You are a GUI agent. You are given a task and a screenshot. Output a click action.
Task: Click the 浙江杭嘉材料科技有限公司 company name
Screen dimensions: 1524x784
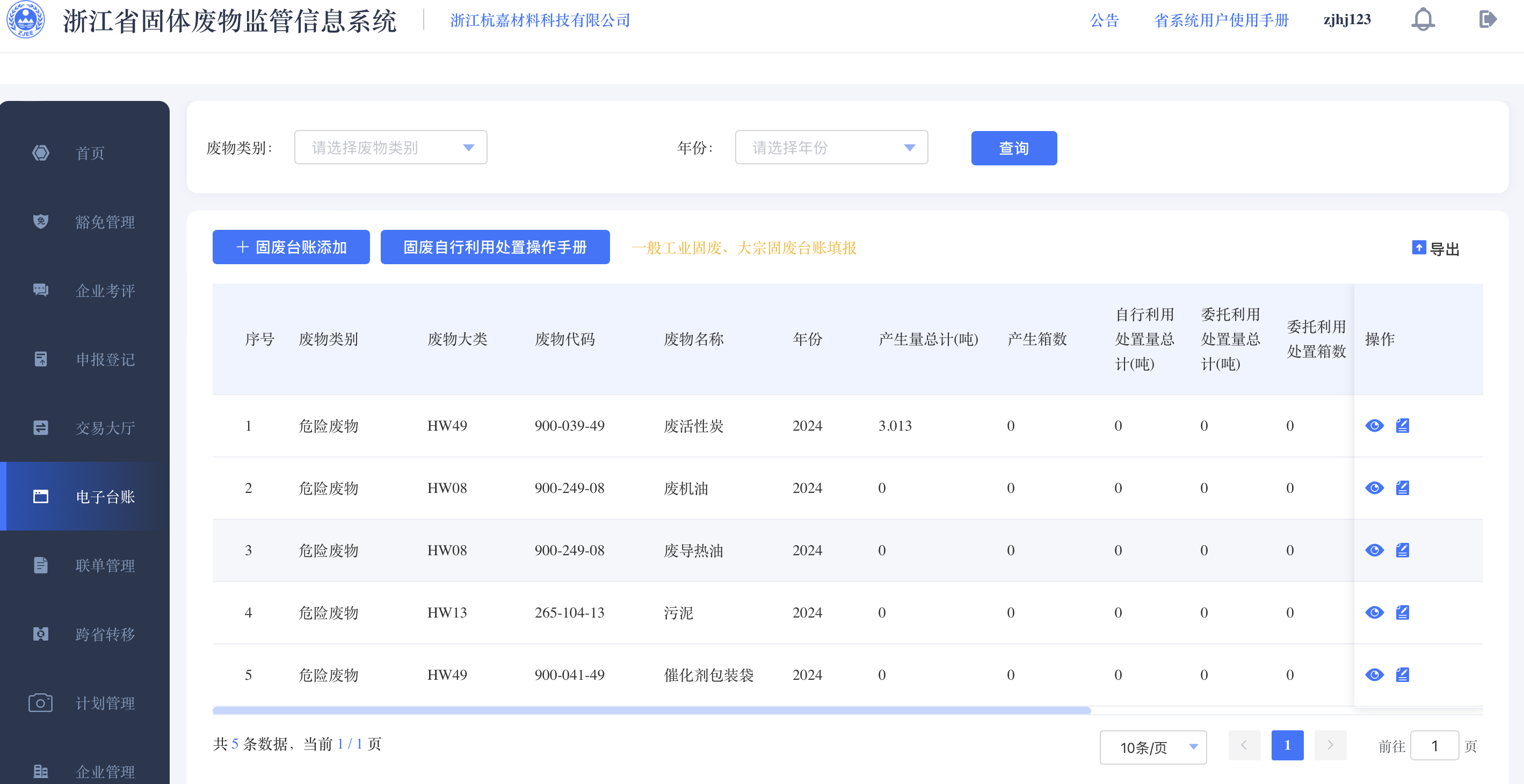[540, 20]
